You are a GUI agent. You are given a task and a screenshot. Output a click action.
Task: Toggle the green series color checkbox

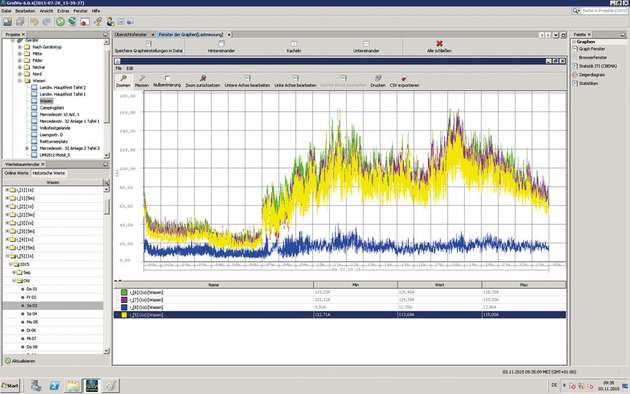124,292
